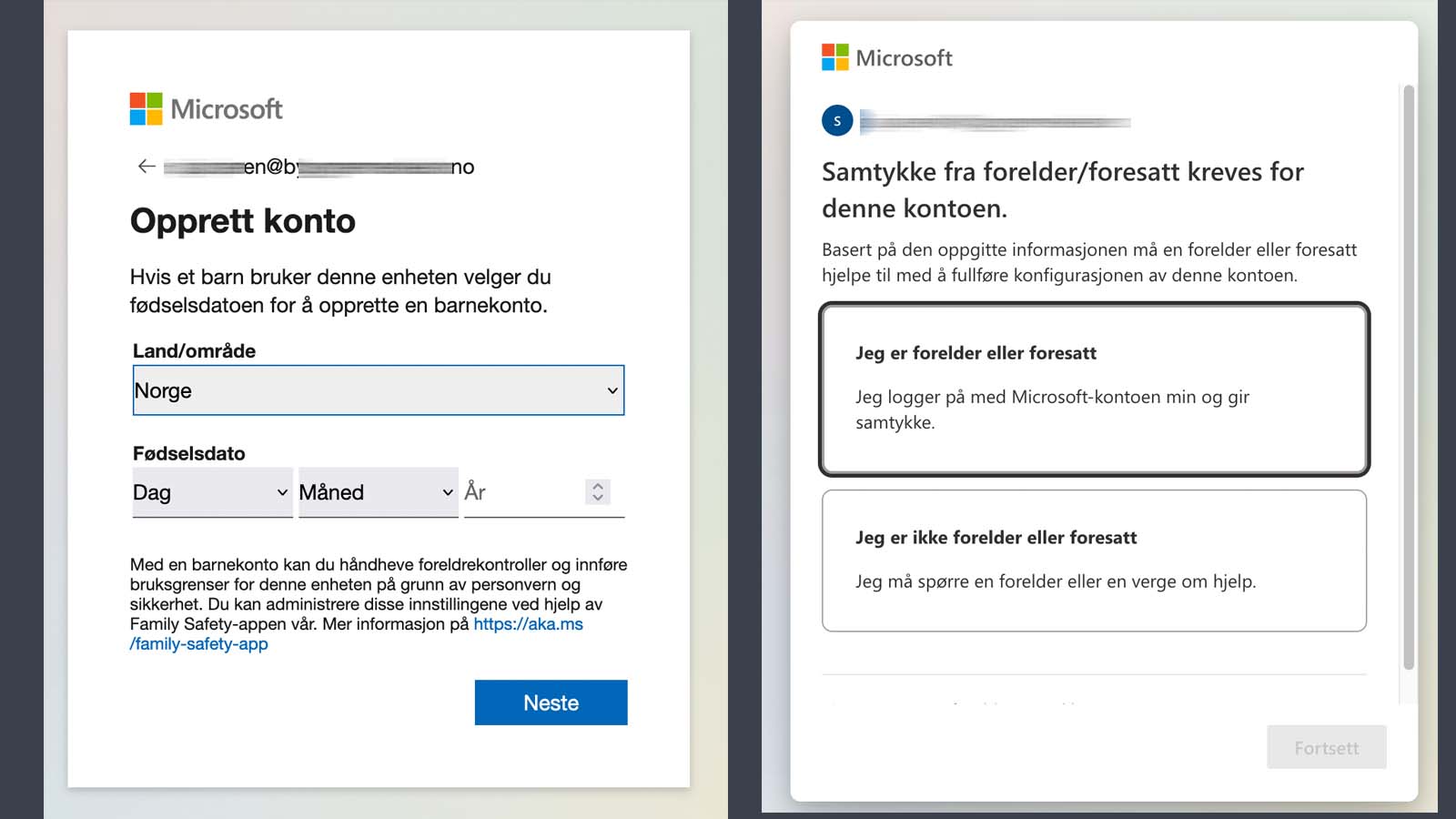This screenshot has width=1456, height=819.
Task: Select 'Jeg er forelder eller foresatt' option
Action: [1095, 389]
